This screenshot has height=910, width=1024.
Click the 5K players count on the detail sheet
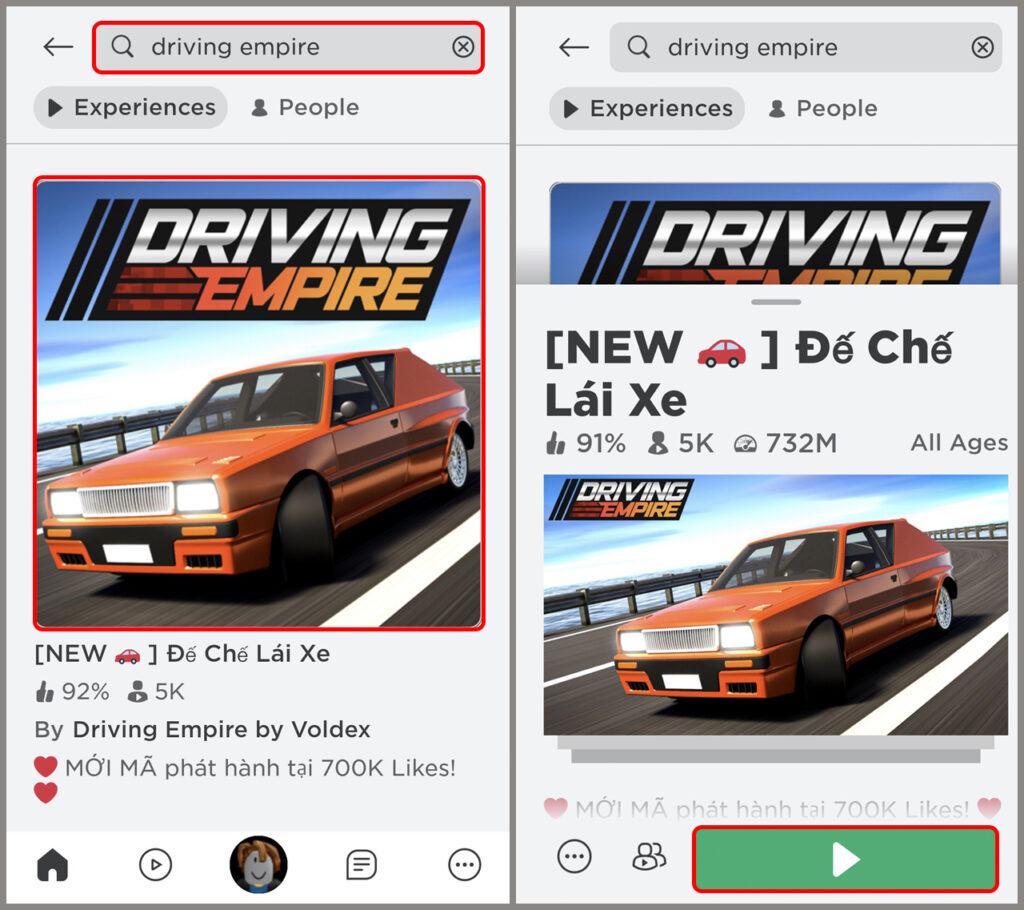pos(680,444)
